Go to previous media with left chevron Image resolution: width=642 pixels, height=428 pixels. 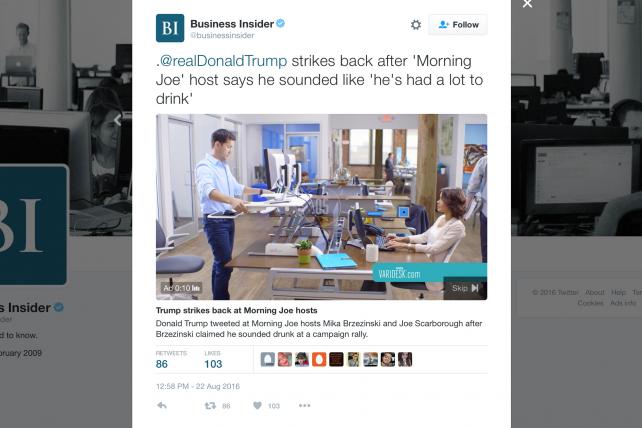pos(118,120)
